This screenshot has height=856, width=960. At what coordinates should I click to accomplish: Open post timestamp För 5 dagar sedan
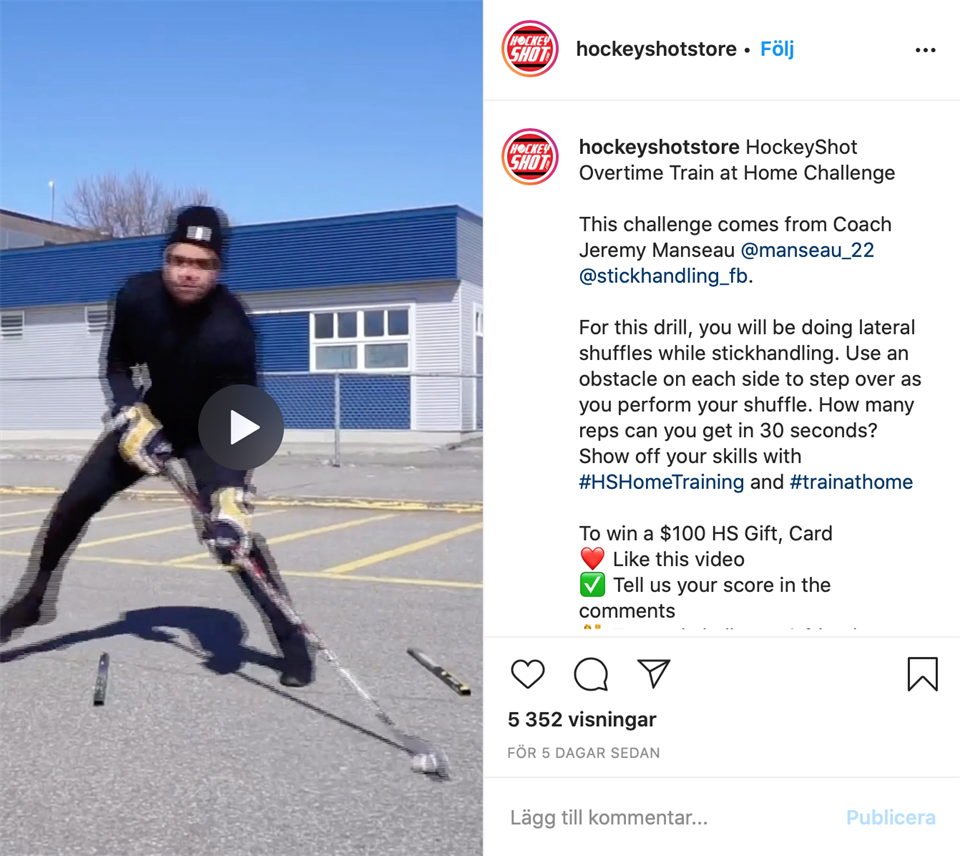583,753
